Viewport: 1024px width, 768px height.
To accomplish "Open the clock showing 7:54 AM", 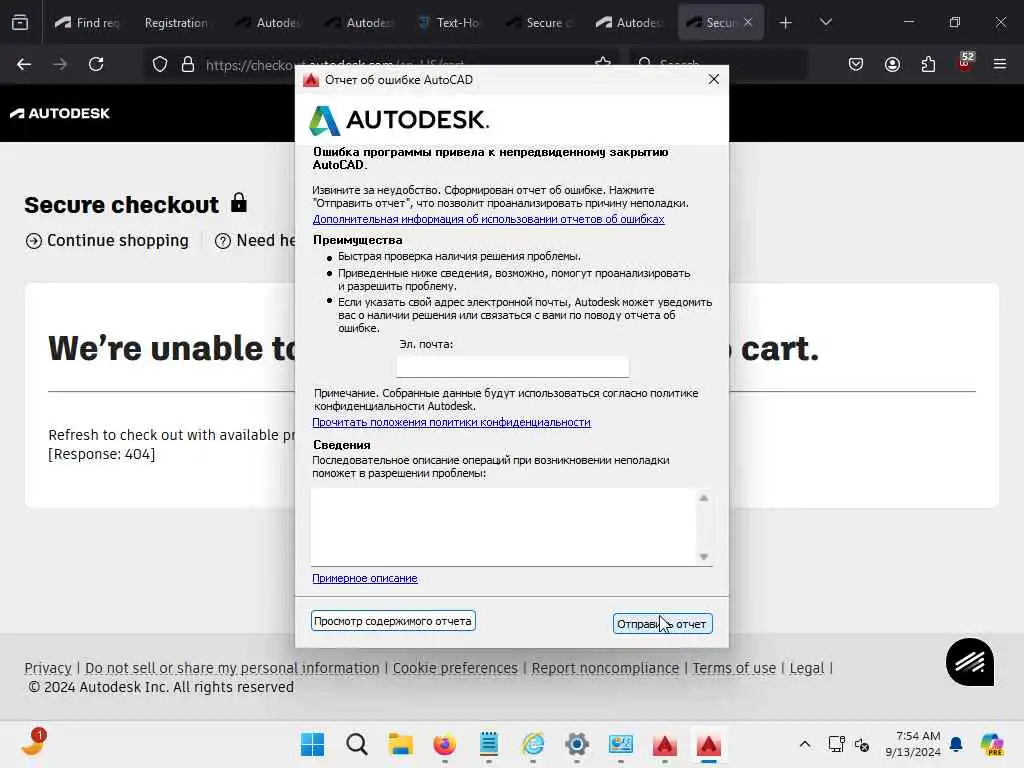I will [913, 744].
